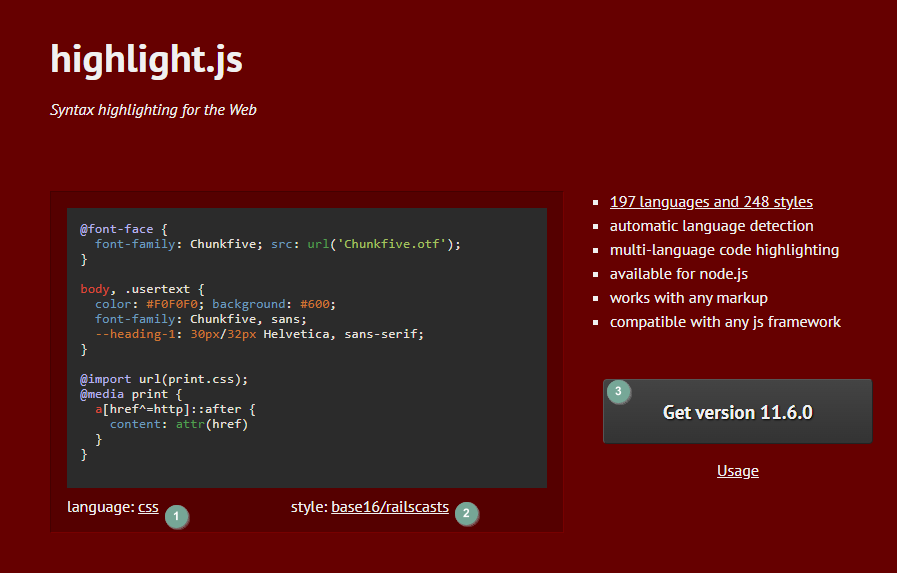Change style via 'base16/railscasts' link
Image resolution: width=897 pixels, height=573 pixels.
(x=390, y=507)
